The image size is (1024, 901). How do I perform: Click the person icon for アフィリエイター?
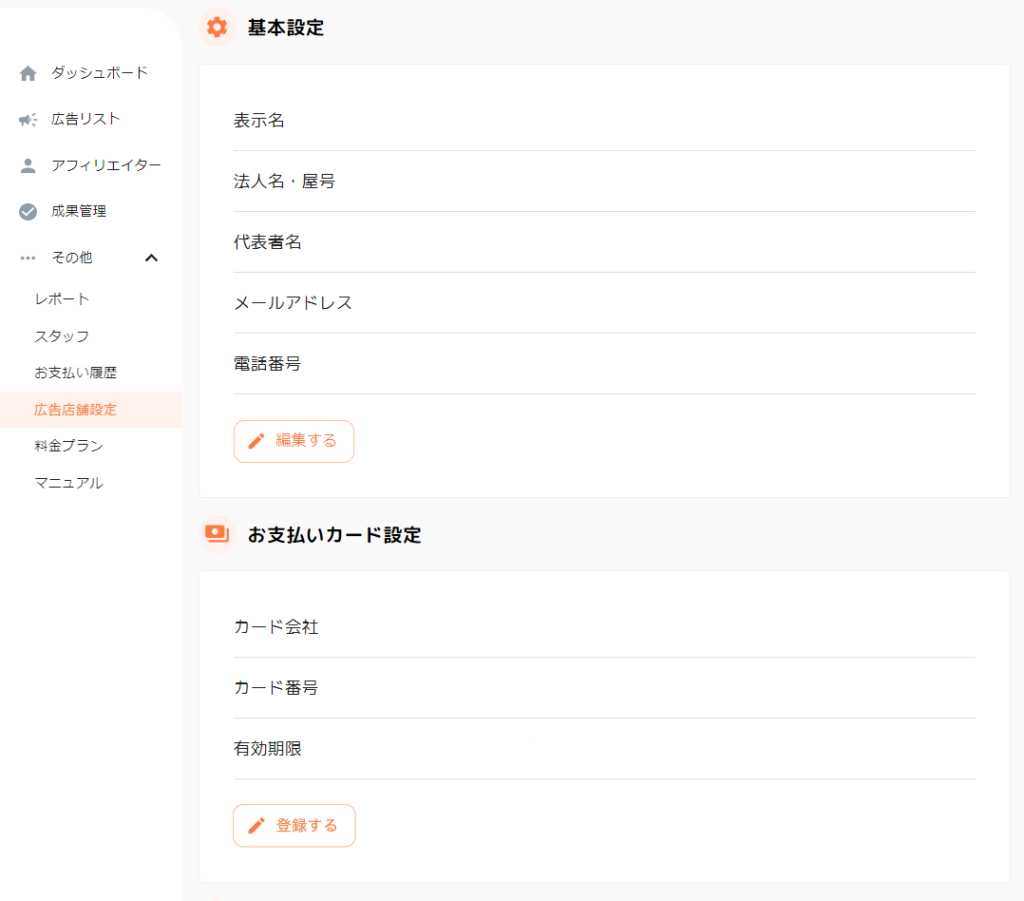pyautogui.click(x=28, y=166)
